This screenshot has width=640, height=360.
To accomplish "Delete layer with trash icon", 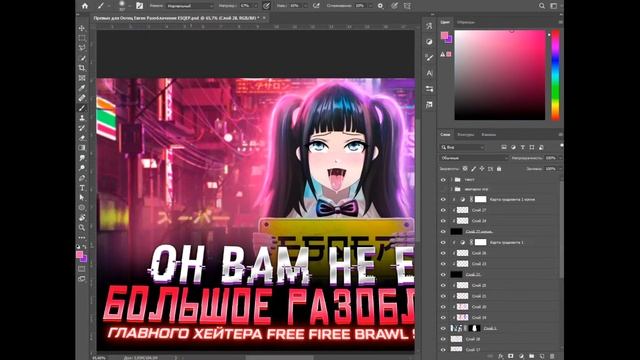I will tap(552, 356).
